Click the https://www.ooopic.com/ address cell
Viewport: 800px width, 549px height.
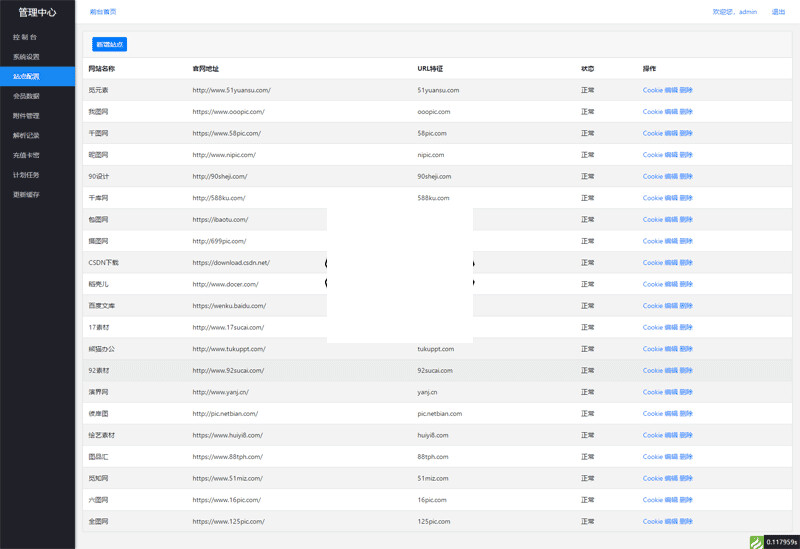coord(229,112)
